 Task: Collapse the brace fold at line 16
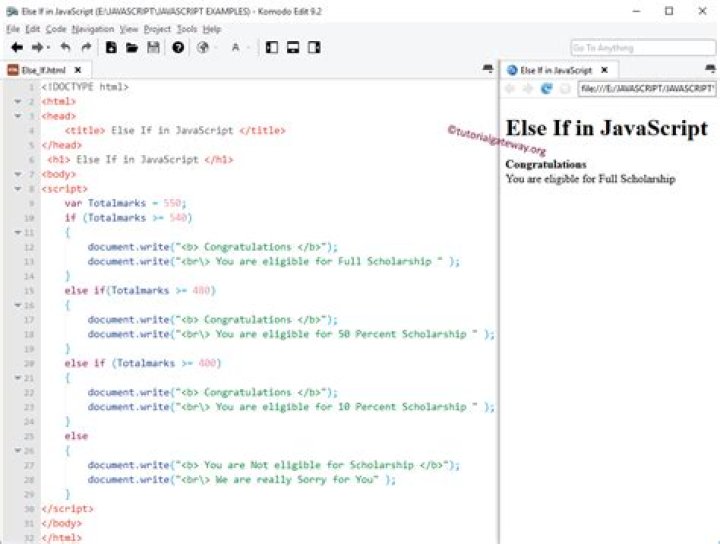[x=18, y=305]
